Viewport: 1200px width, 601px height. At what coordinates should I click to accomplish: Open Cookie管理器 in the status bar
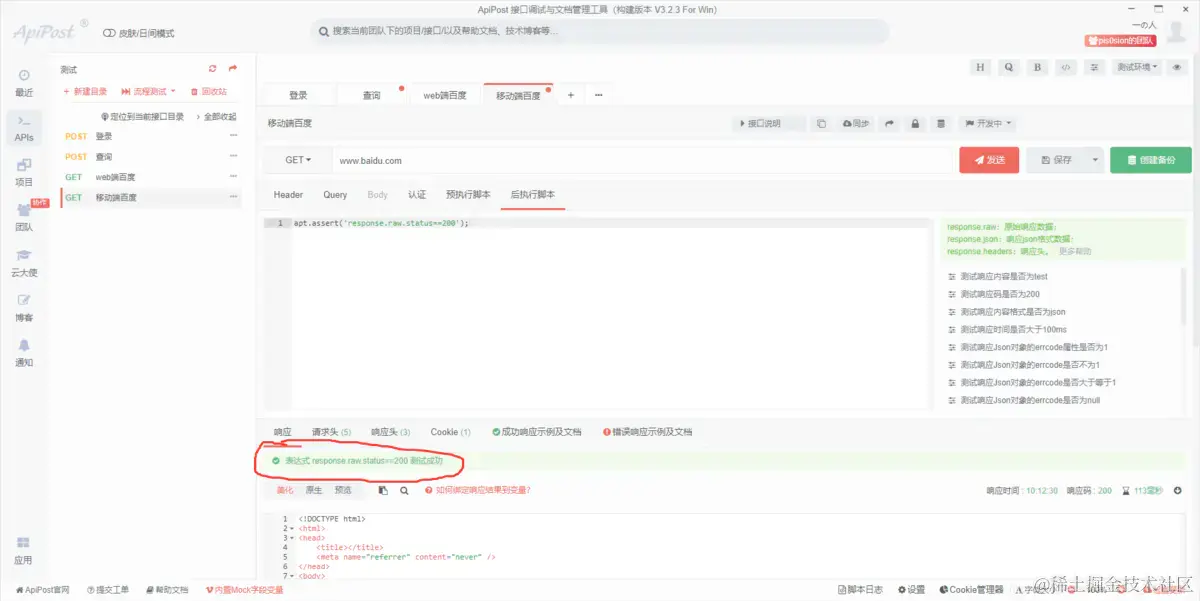click(970, 590)
